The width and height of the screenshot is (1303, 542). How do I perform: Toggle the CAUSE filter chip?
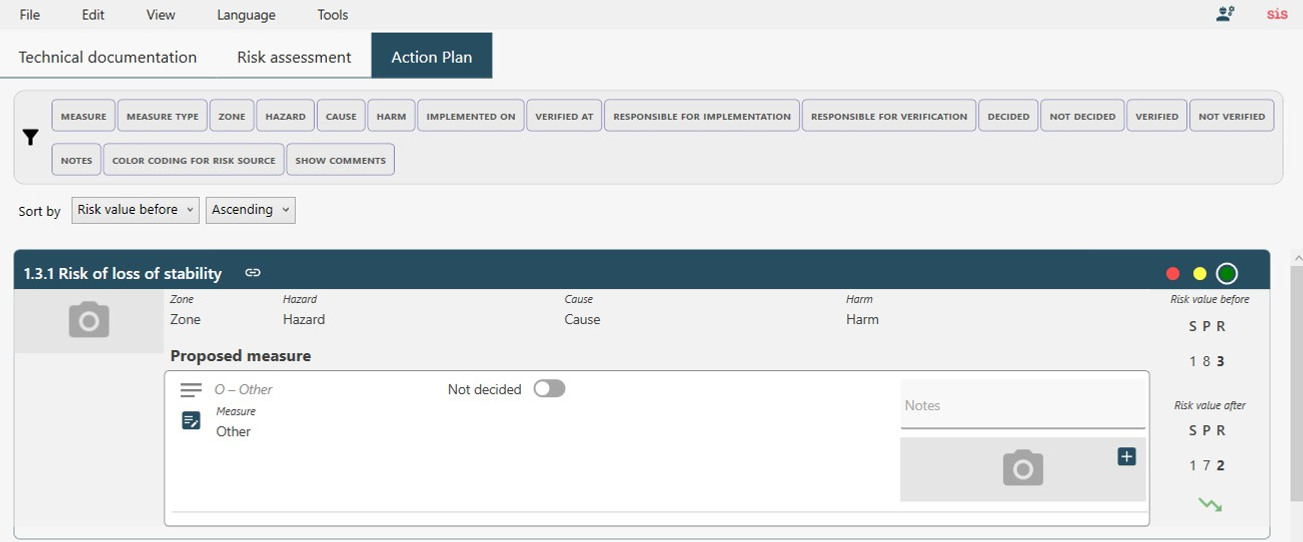click(341, 116)
